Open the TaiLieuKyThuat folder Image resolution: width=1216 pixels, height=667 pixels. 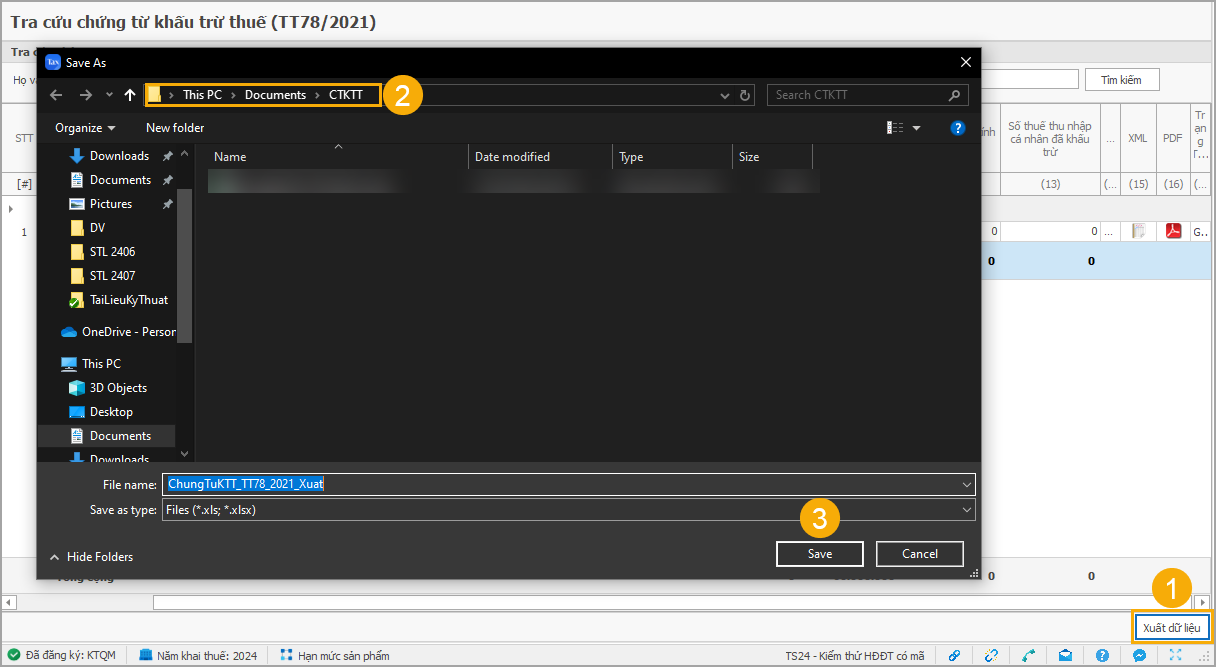tap(128, 300)
